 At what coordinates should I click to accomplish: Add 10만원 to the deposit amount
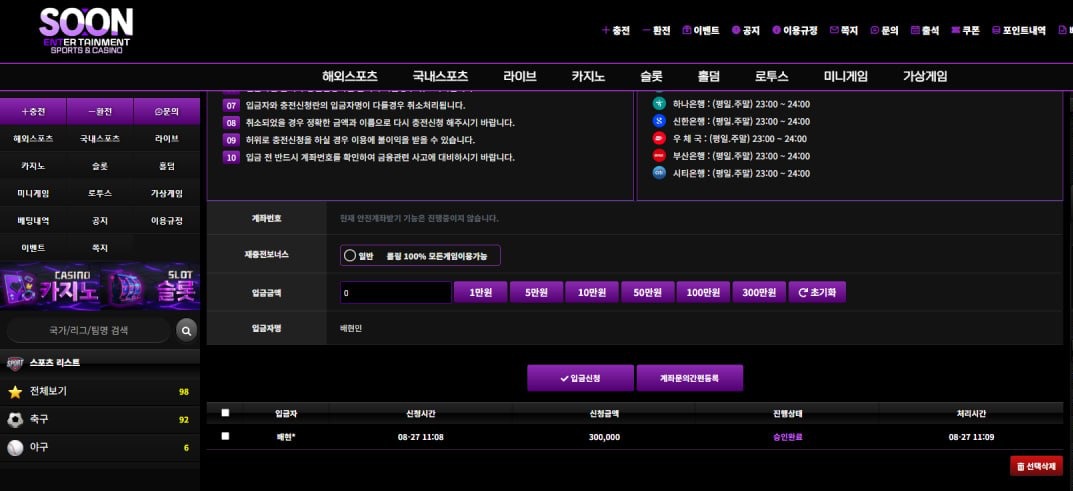591,292
